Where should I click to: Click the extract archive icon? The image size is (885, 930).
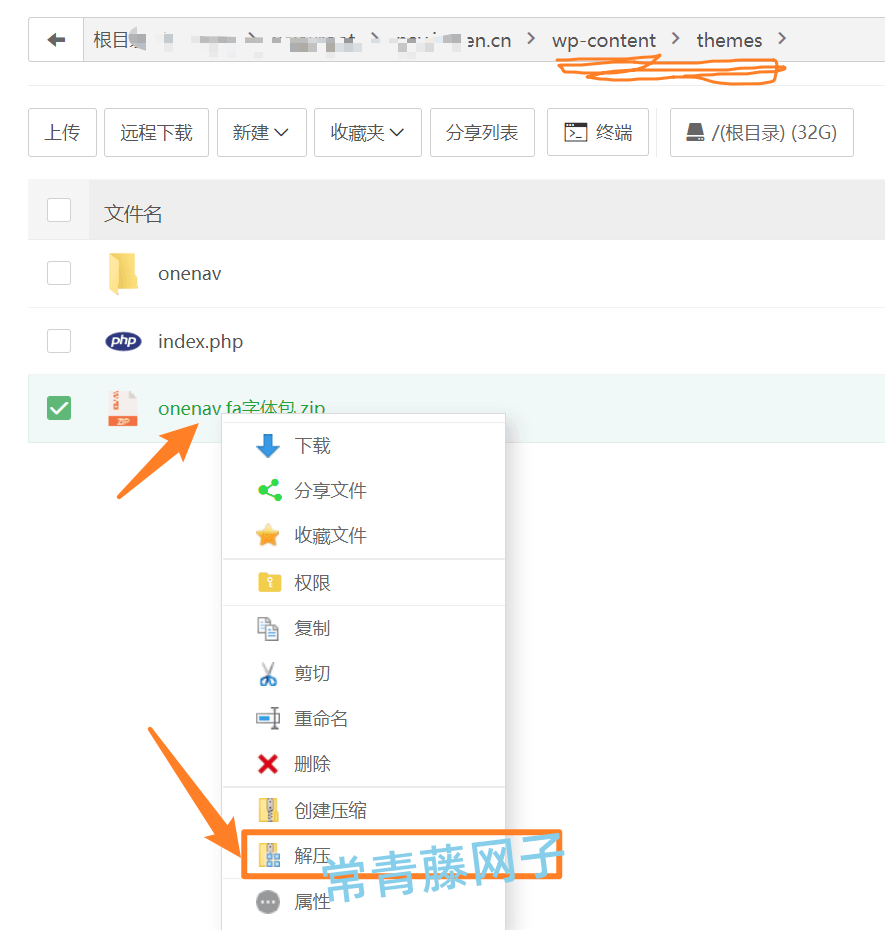click(269, 855)
